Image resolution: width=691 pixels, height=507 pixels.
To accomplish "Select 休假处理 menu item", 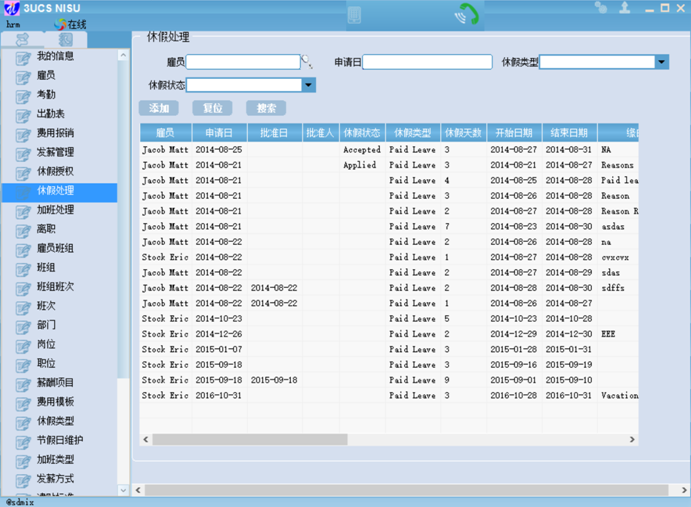I will (x=59, y=193).
